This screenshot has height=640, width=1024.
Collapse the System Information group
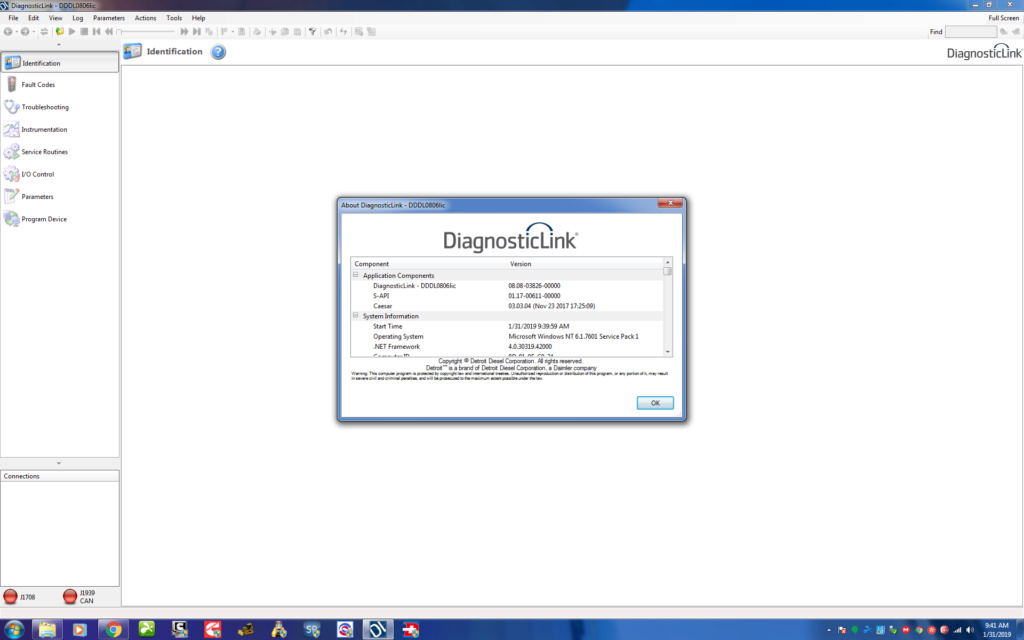click(x=356, y=315)
